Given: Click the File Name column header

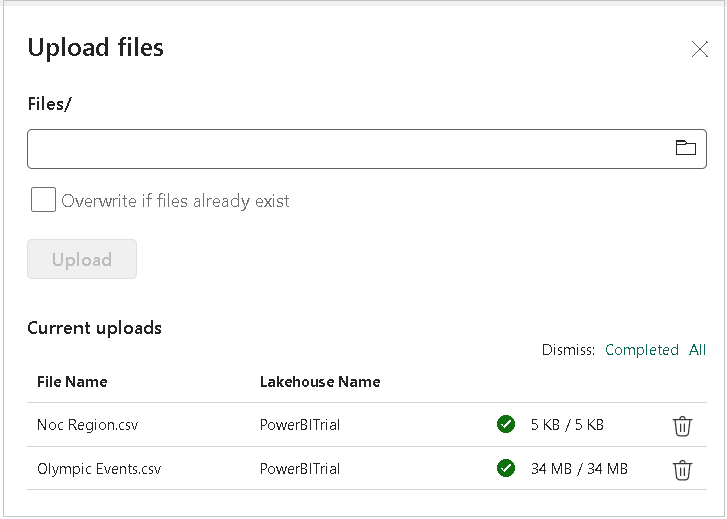Looking at the screenshot, I should click(72, 382).
